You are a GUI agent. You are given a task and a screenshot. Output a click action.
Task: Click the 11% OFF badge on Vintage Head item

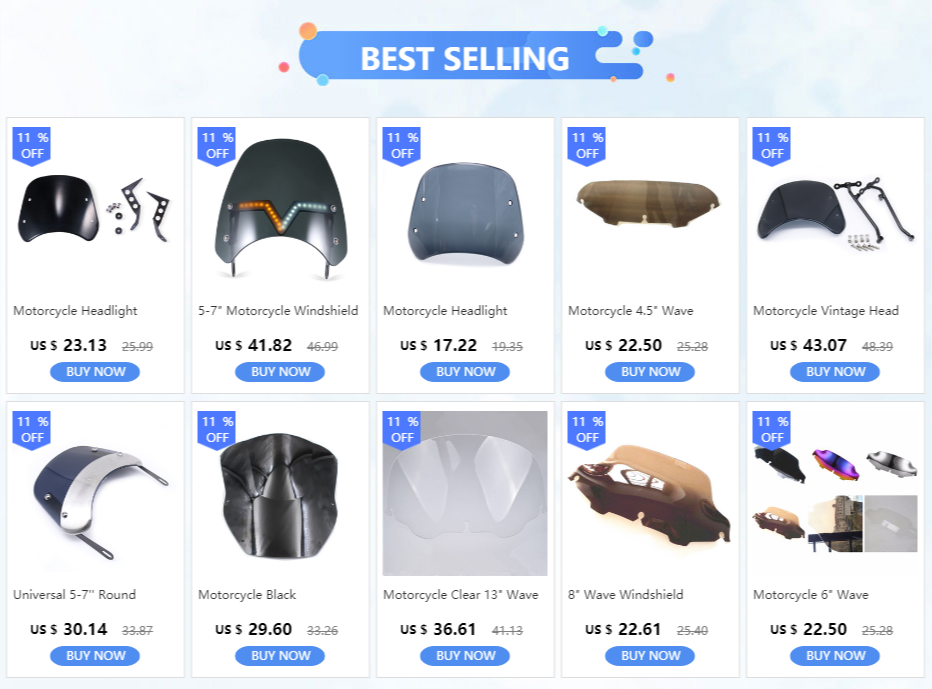[772, 146]
